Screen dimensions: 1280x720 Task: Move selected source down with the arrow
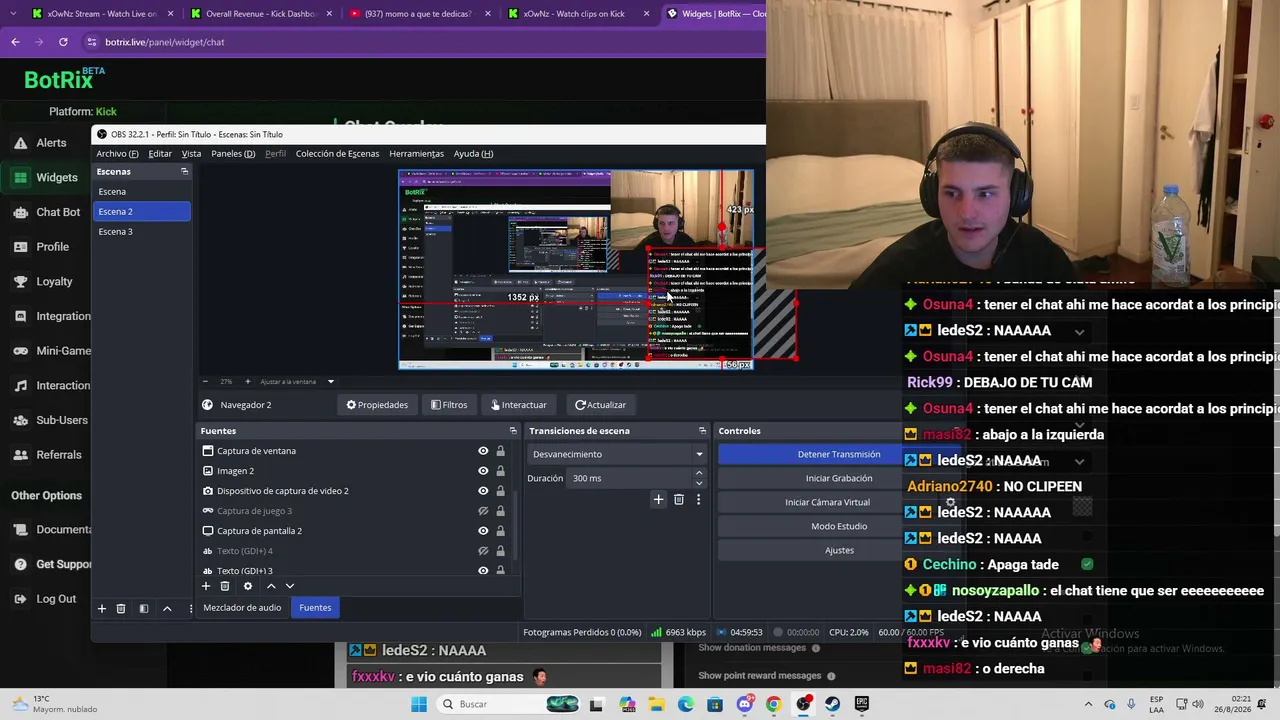click(290, 586)
